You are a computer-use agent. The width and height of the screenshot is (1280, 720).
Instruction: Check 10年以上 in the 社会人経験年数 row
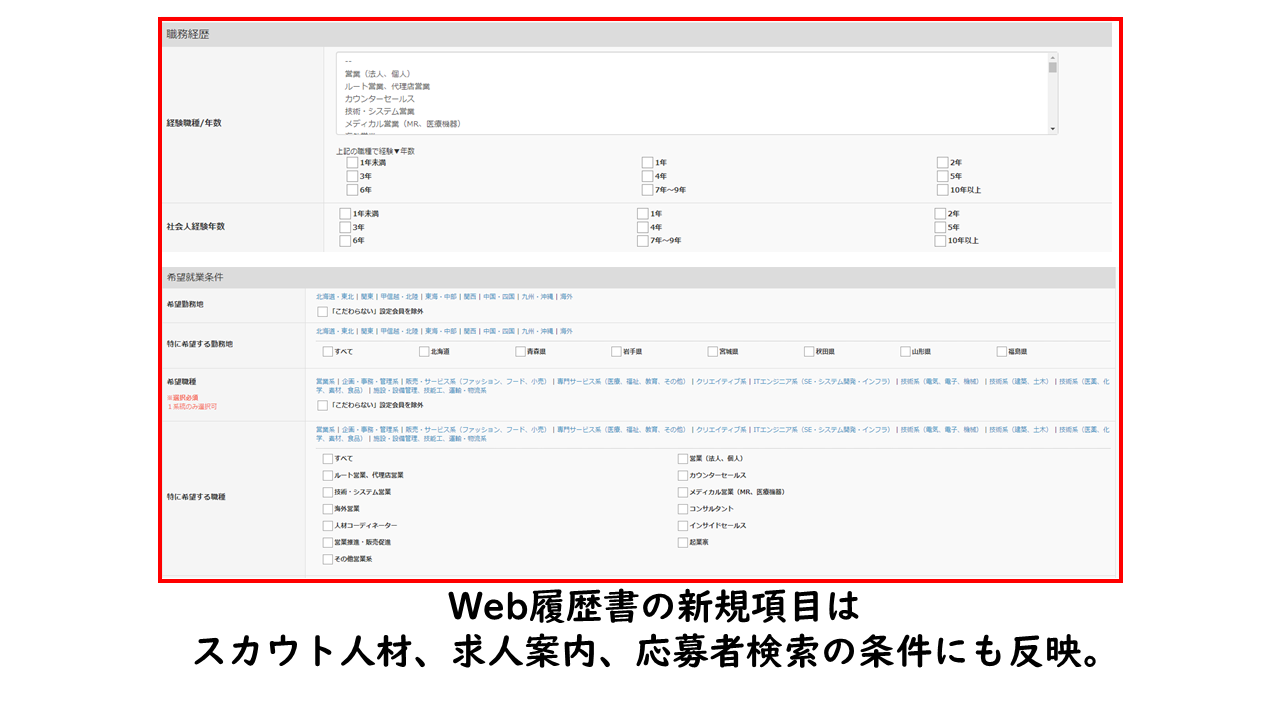coord(940,240)
